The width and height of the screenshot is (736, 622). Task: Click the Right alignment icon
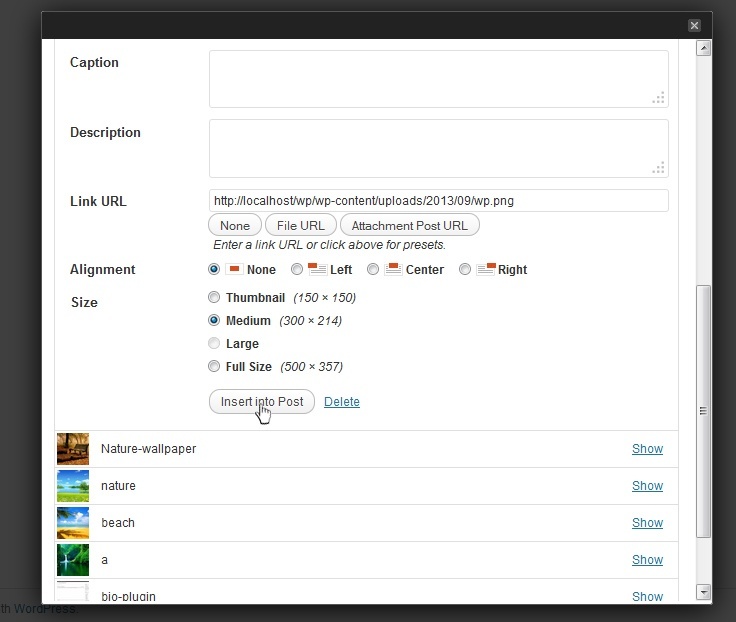pos(486,269)
